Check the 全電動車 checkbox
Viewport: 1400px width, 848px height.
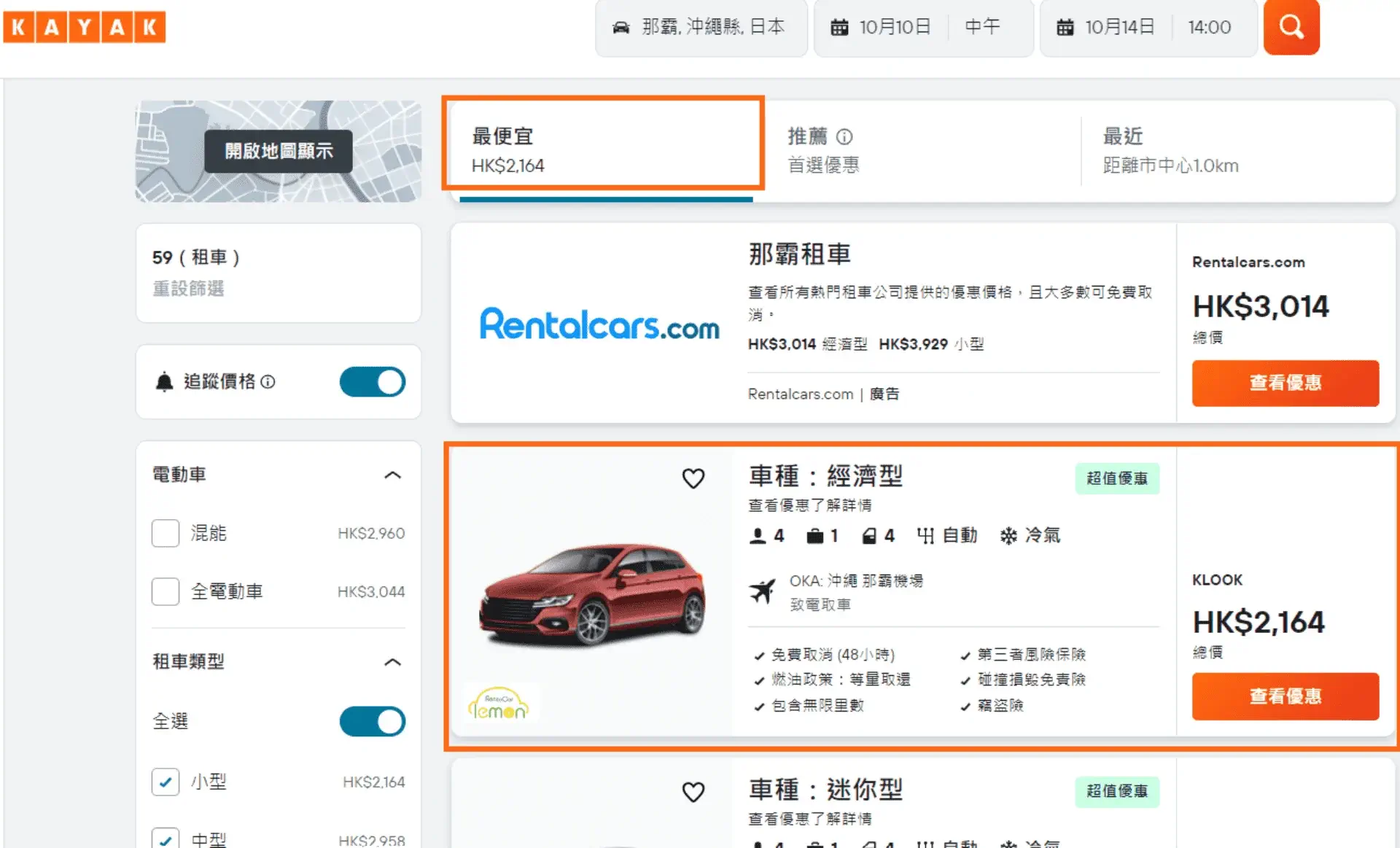[166, 591]
